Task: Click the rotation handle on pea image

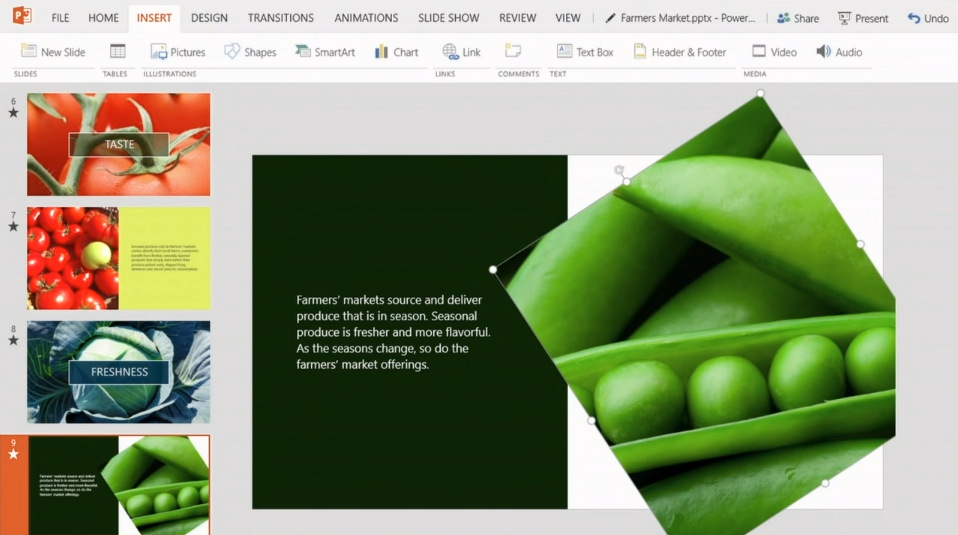Action: (619, 171)
